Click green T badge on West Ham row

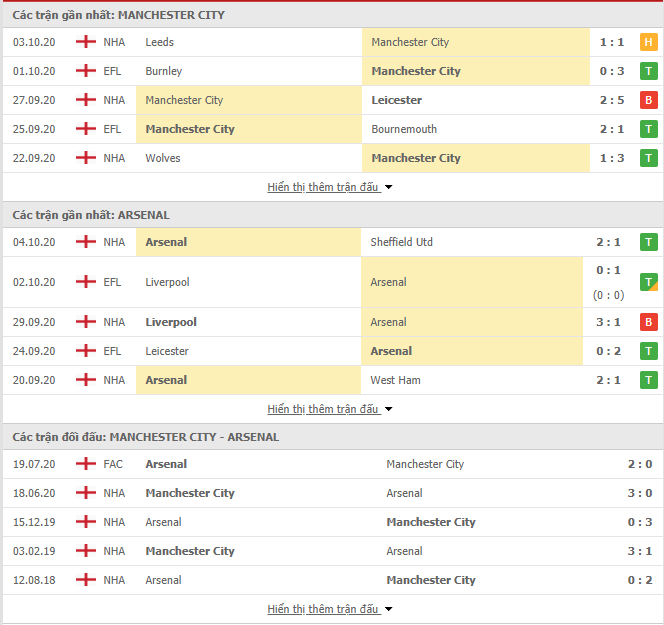pyautogui.click(x=649, y=380)
